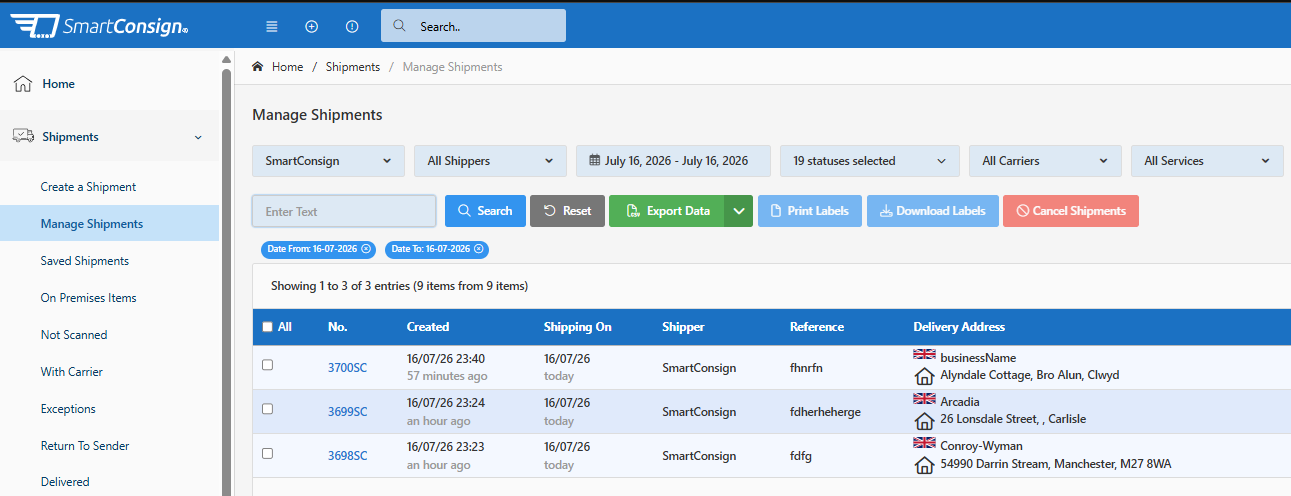Toggle the hamburger menu icon in header
Image resolution: width=1291 pixels, height=496 pixels.
[x=272, y=26]
